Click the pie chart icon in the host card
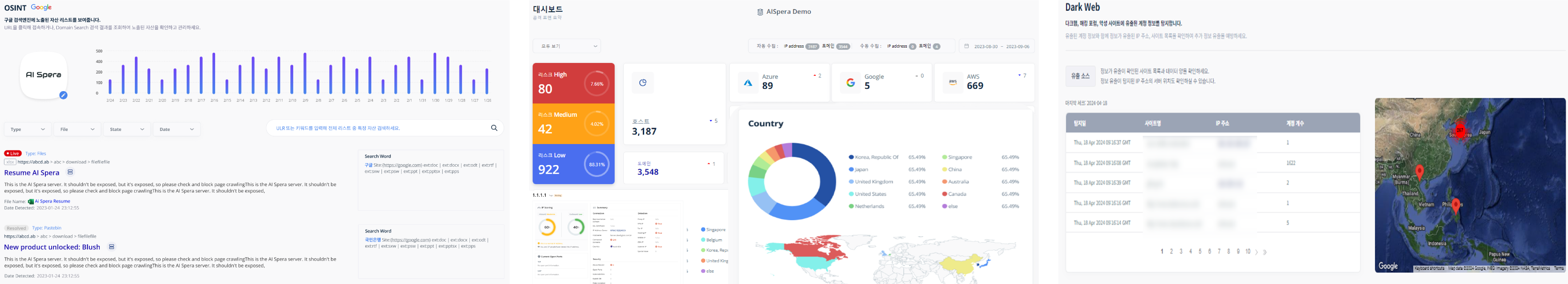This screenshot has height=284, width=1568. pyautogui.click(x=642, y=83)
